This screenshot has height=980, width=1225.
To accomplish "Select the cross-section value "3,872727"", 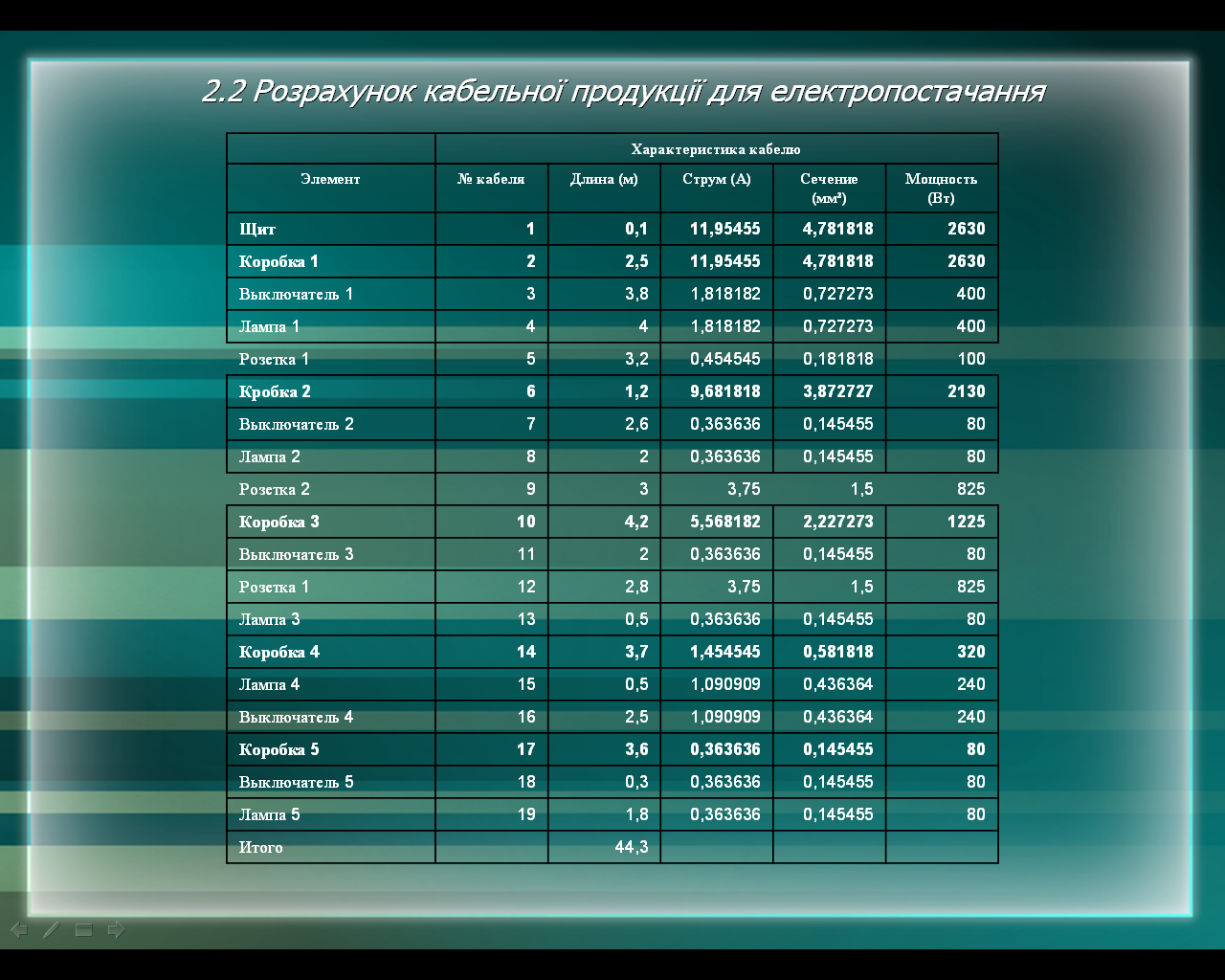I will pos(838,392).
